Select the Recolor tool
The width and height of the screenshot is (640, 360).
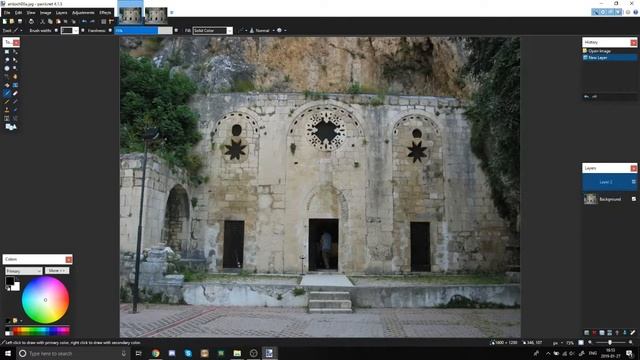coord(15,110)
